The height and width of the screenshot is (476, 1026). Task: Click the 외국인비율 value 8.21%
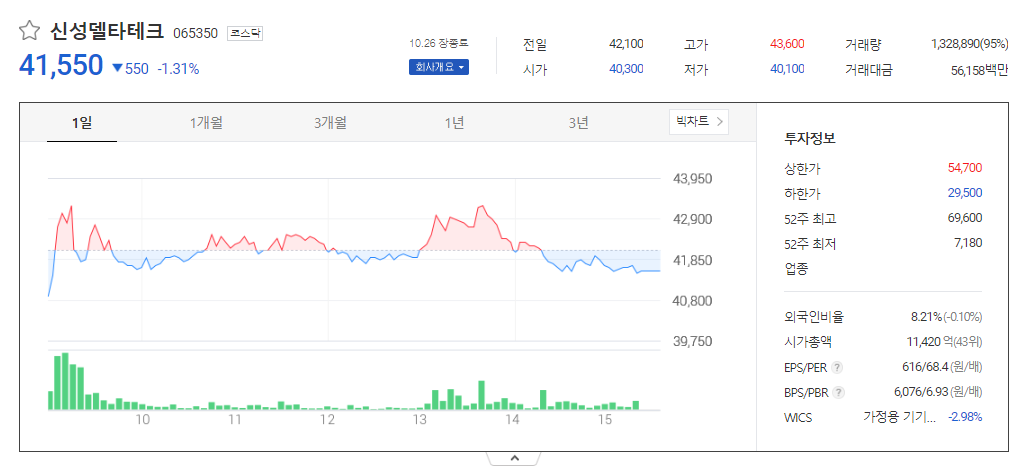927,318
